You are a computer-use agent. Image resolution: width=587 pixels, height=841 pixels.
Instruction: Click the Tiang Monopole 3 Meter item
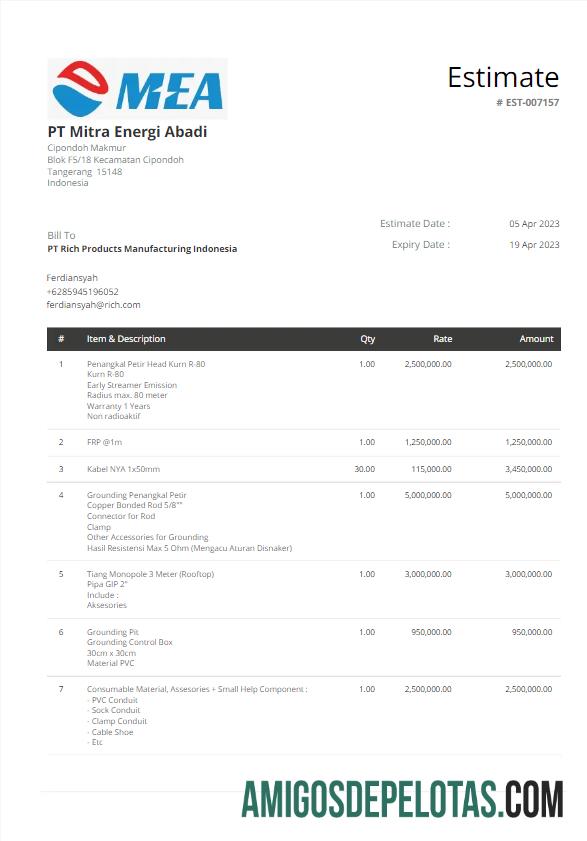pyautogui.click(x=150, y=574)
